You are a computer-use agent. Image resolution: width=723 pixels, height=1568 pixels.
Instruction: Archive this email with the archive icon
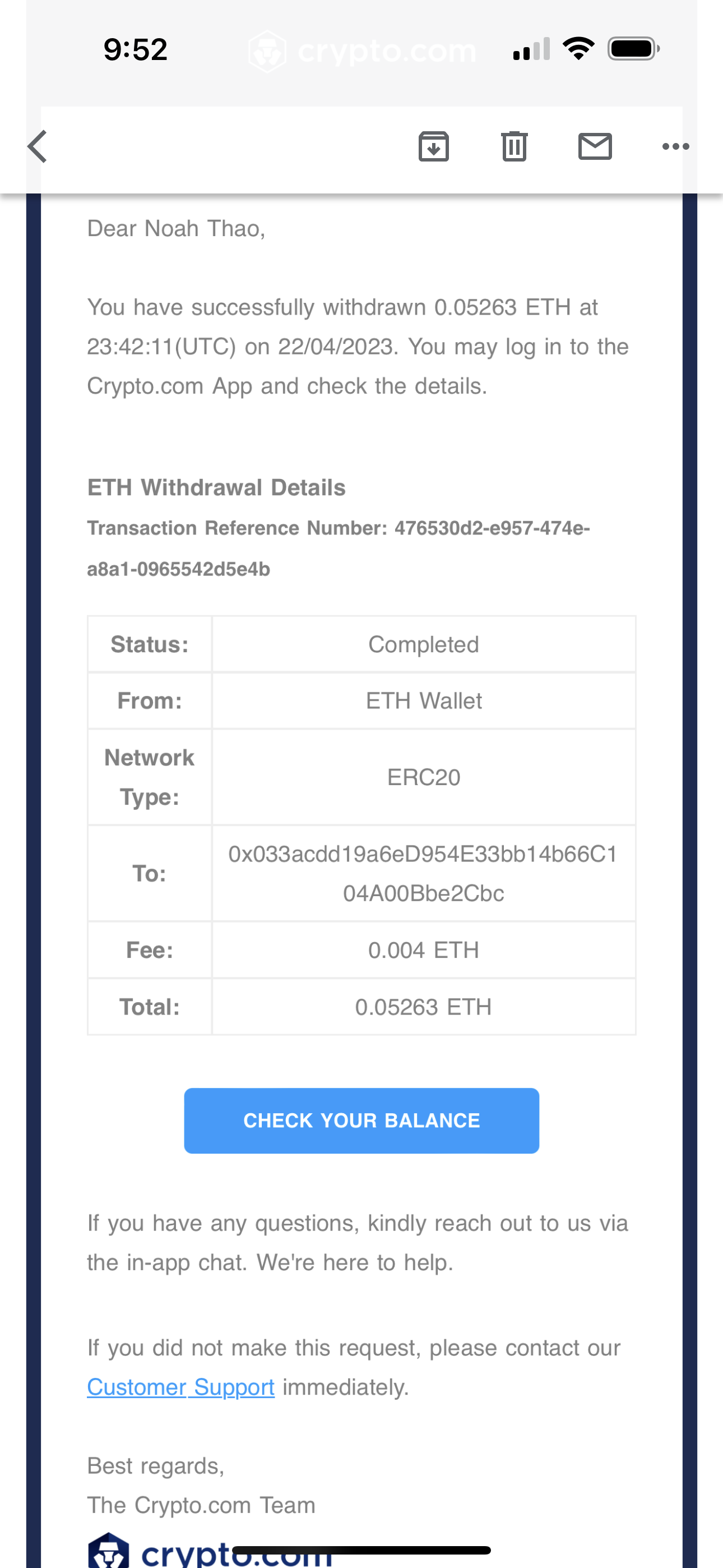coord(433,147)
